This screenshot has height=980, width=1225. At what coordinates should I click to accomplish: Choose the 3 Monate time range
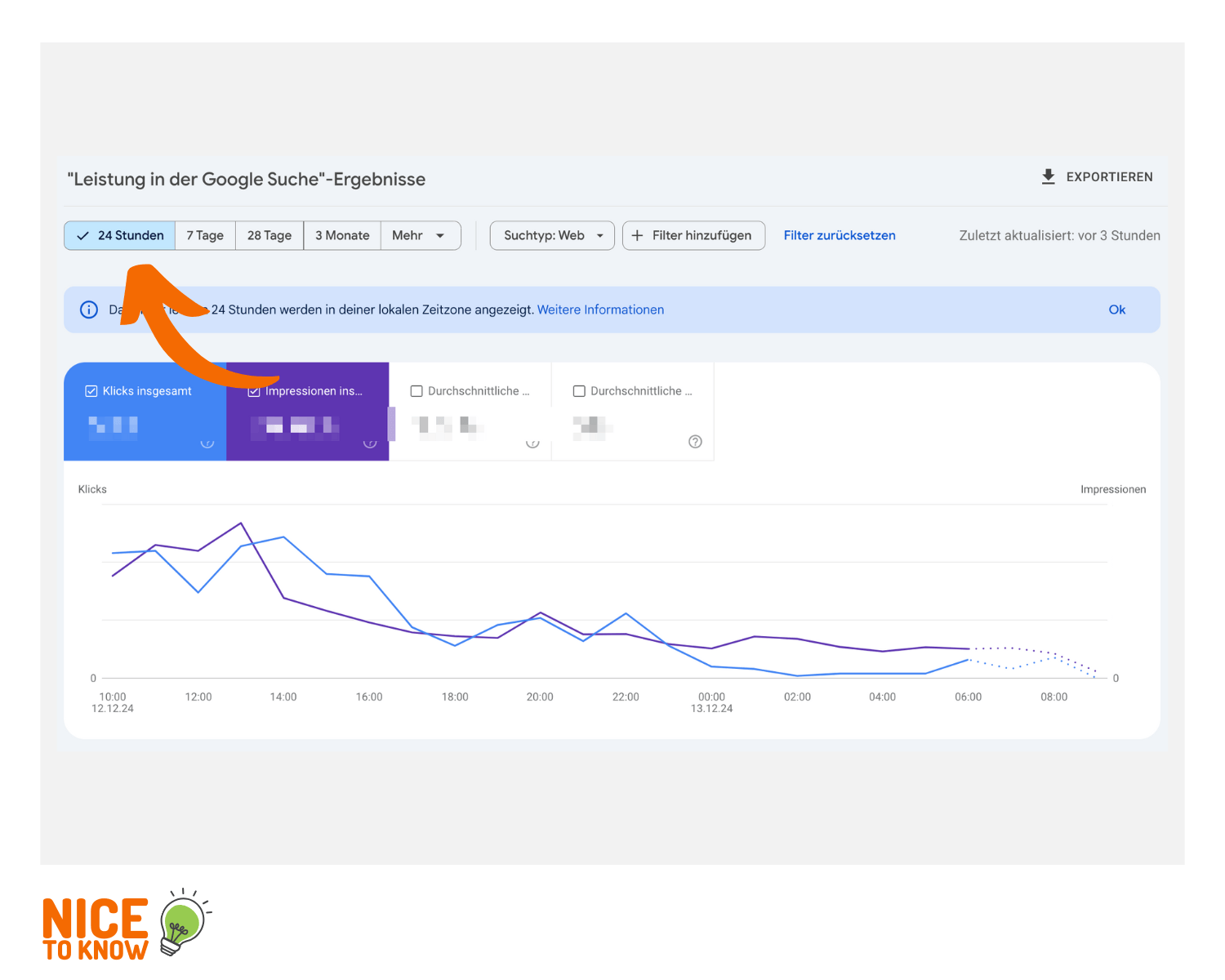(342, 235)
